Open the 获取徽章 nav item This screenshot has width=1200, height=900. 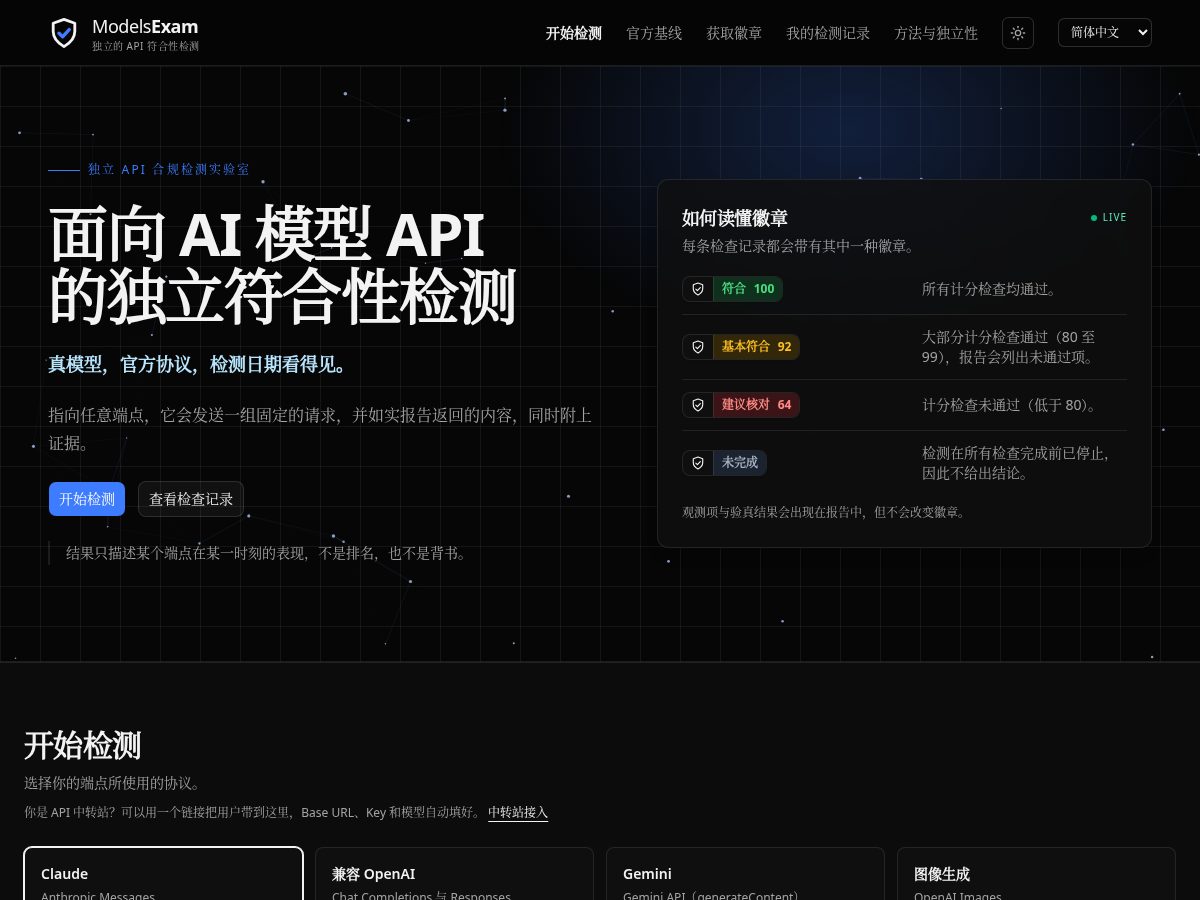pyautogui.click(x=734, y=33)
